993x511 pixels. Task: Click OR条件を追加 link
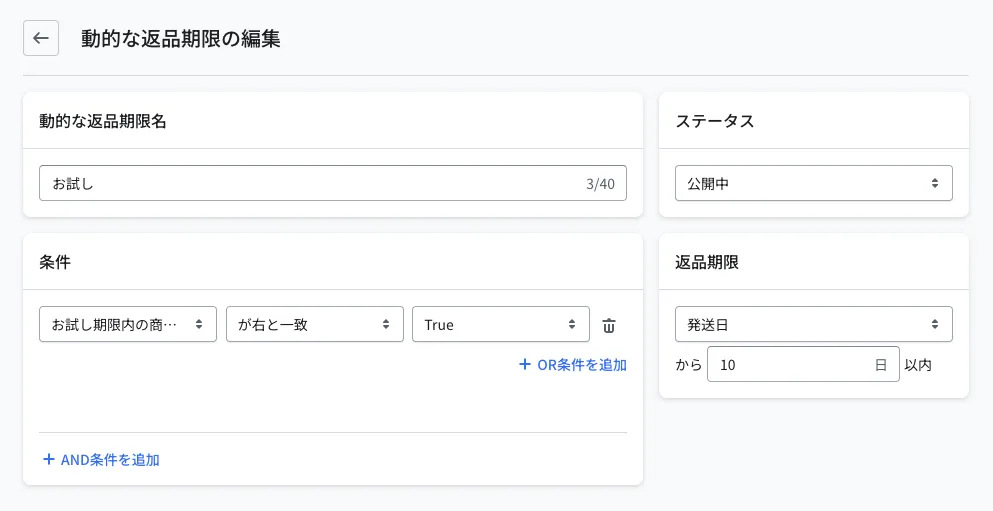click(573, 365)
